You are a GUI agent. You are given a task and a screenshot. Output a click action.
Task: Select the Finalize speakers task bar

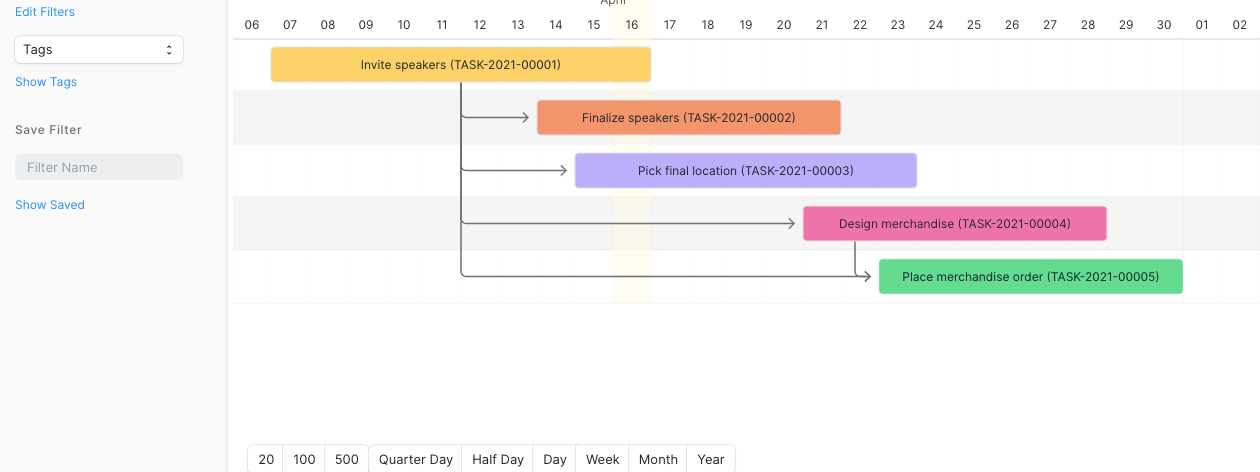688,118
